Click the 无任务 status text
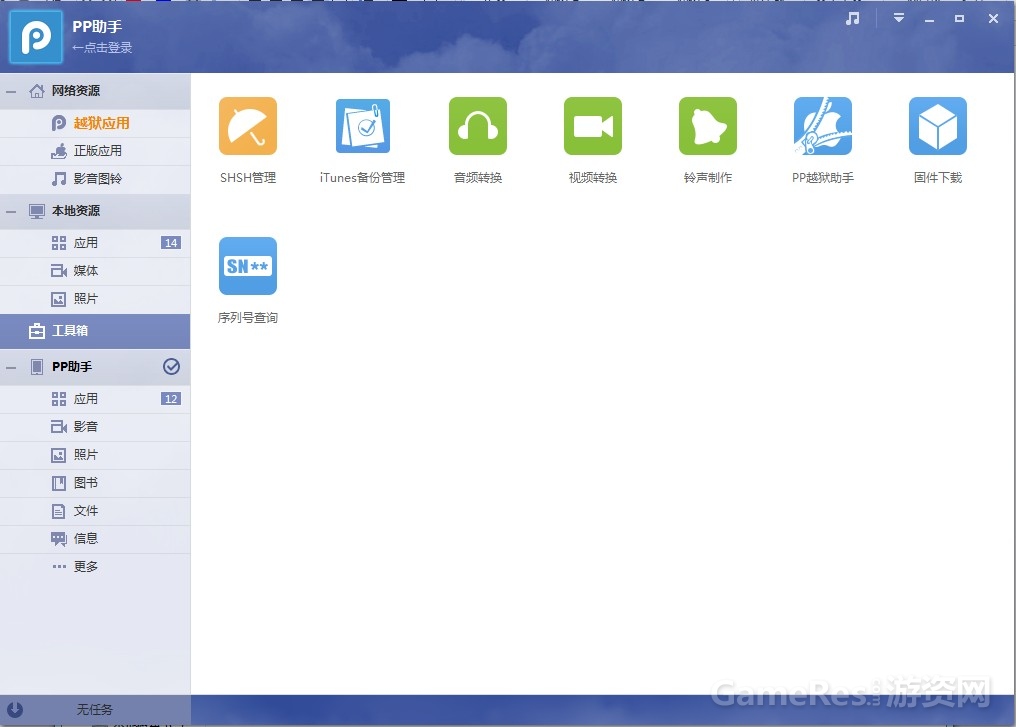 pos(95,710)
